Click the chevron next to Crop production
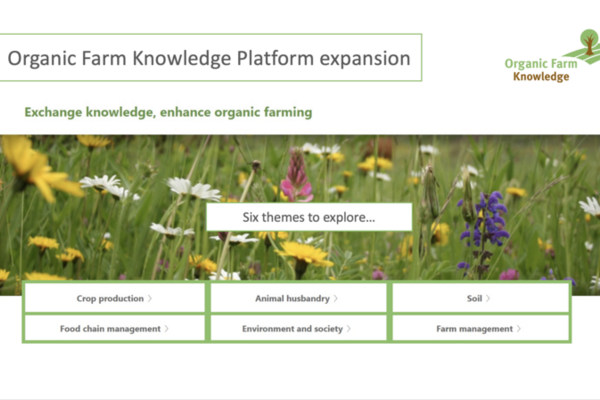This screenshot has width=600, height=400. click(x=150, y=298)
